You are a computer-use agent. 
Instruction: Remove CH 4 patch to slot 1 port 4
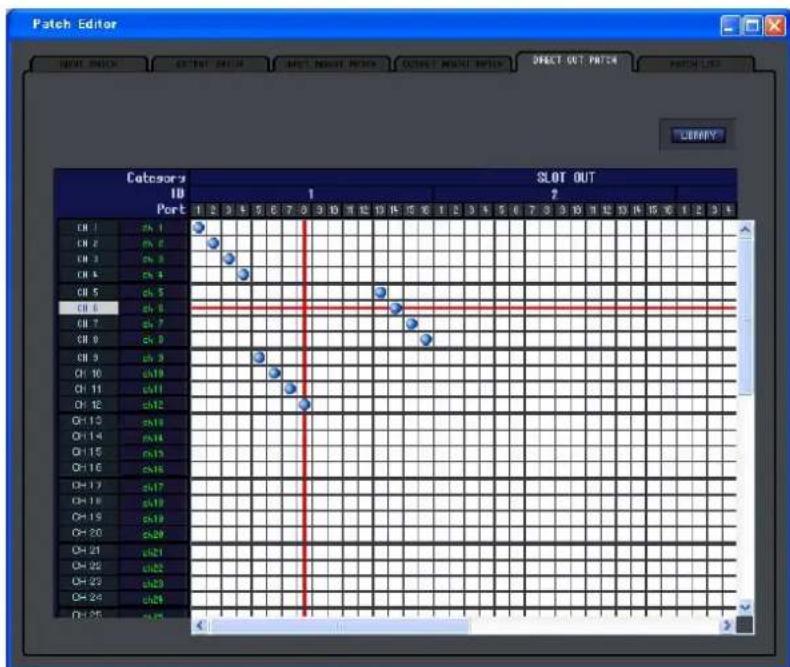point(244,274)
